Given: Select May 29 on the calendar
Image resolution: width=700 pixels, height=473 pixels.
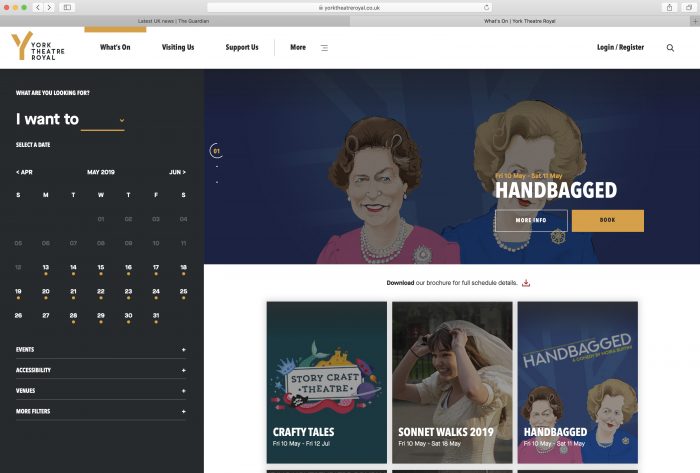Looking at the screenshot, I should pos(101,317).
